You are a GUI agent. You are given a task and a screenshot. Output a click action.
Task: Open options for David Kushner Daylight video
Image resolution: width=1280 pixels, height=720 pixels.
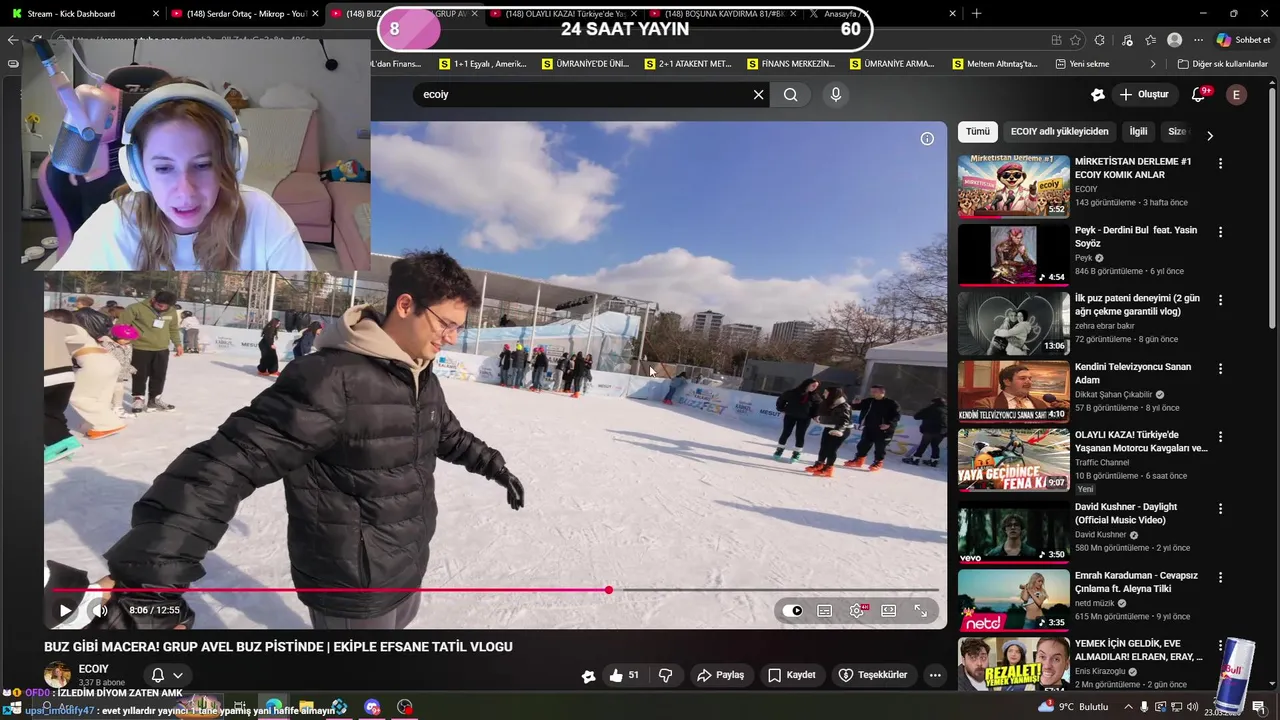point(1220,509)
